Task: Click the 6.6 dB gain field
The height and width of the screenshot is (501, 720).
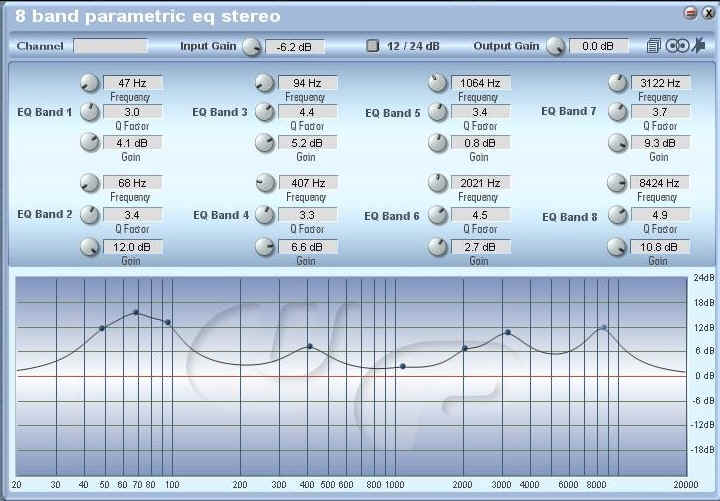Action: click(x=308, y=247)
